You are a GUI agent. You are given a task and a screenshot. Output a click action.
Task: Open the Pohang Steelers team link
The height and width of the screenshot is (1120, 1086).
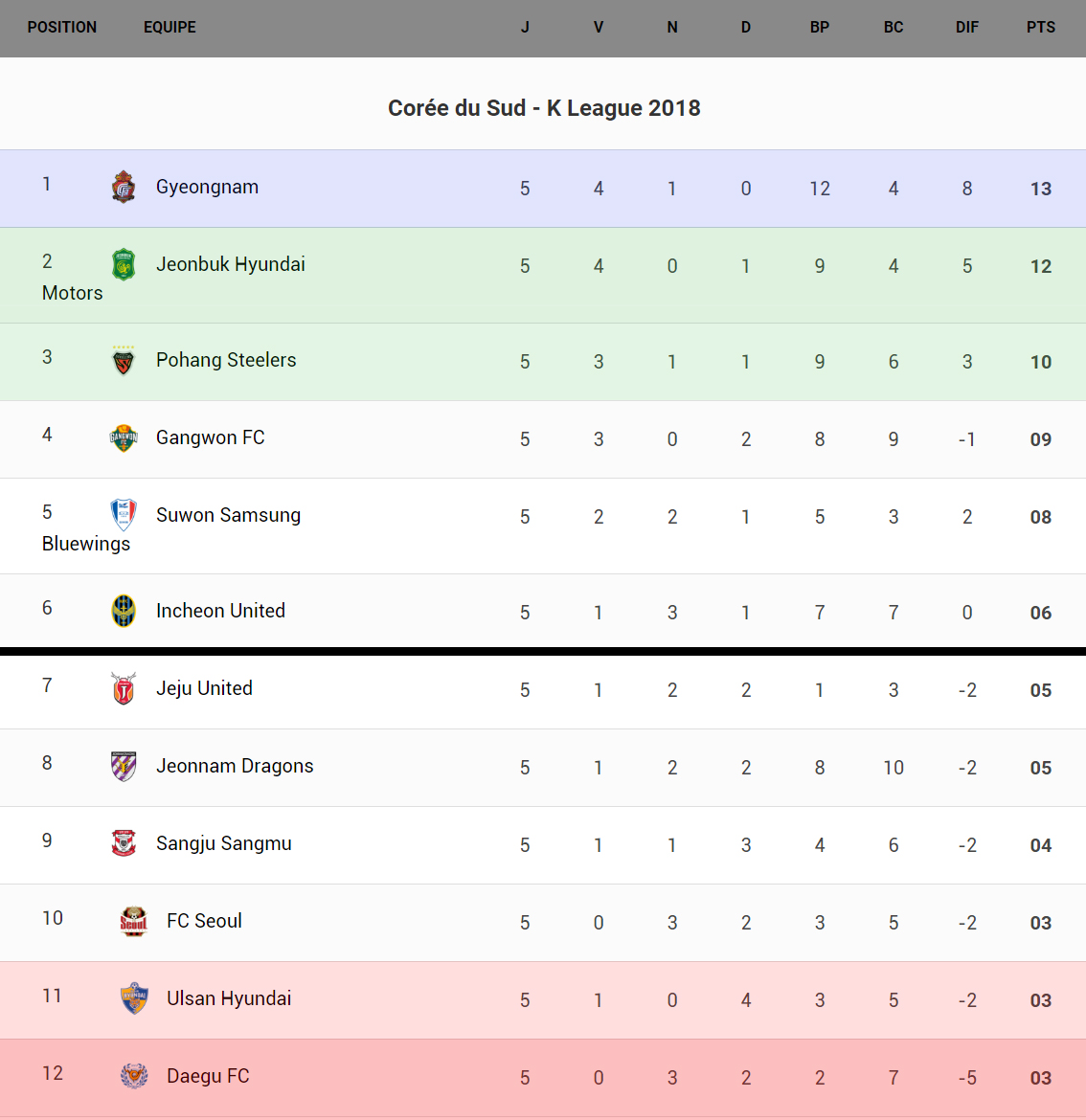226,360
